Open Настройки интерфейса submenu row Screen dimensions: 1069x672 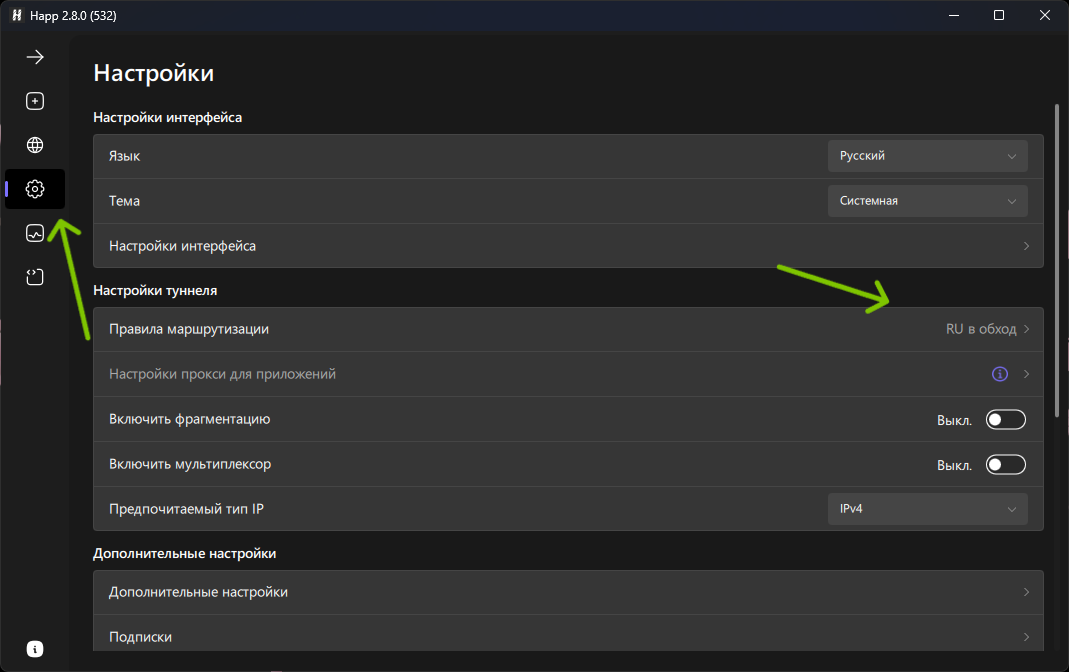pyautogui.click(x=567, y=246)
